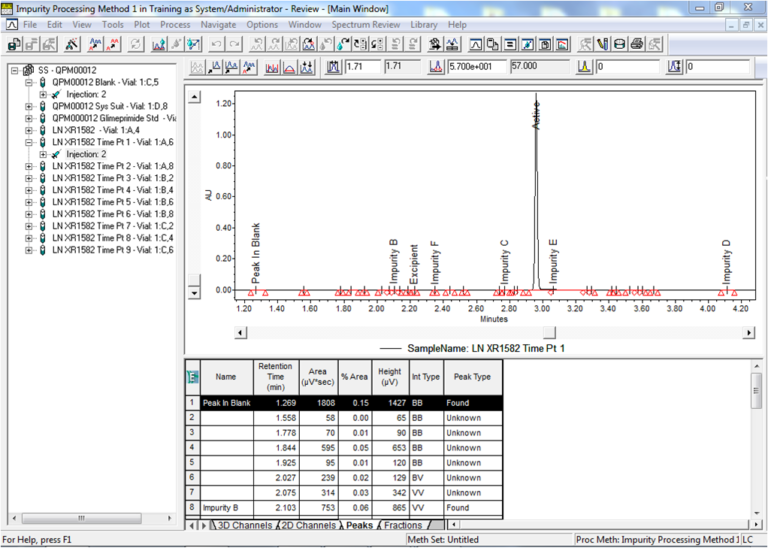The height and width of the screenshot is (548, 768).
Task: Open the Plot menu
Action: 142,24
